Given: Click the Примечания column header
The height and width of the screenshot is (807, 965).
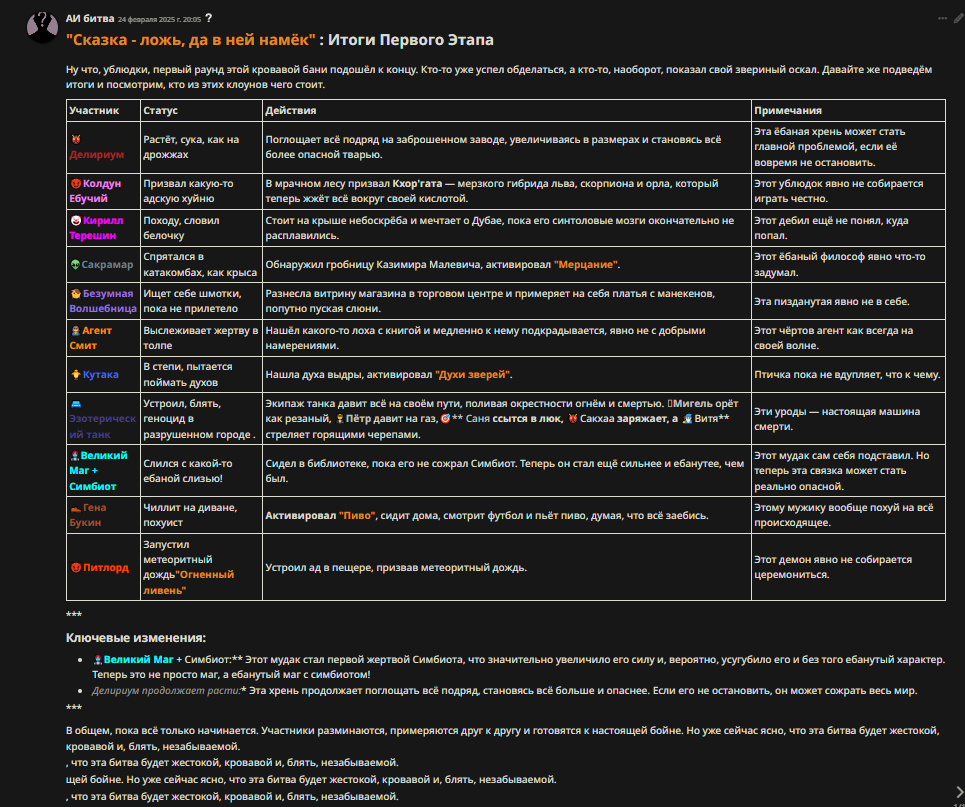Looking at the screenshot, I should click(788, 111).
